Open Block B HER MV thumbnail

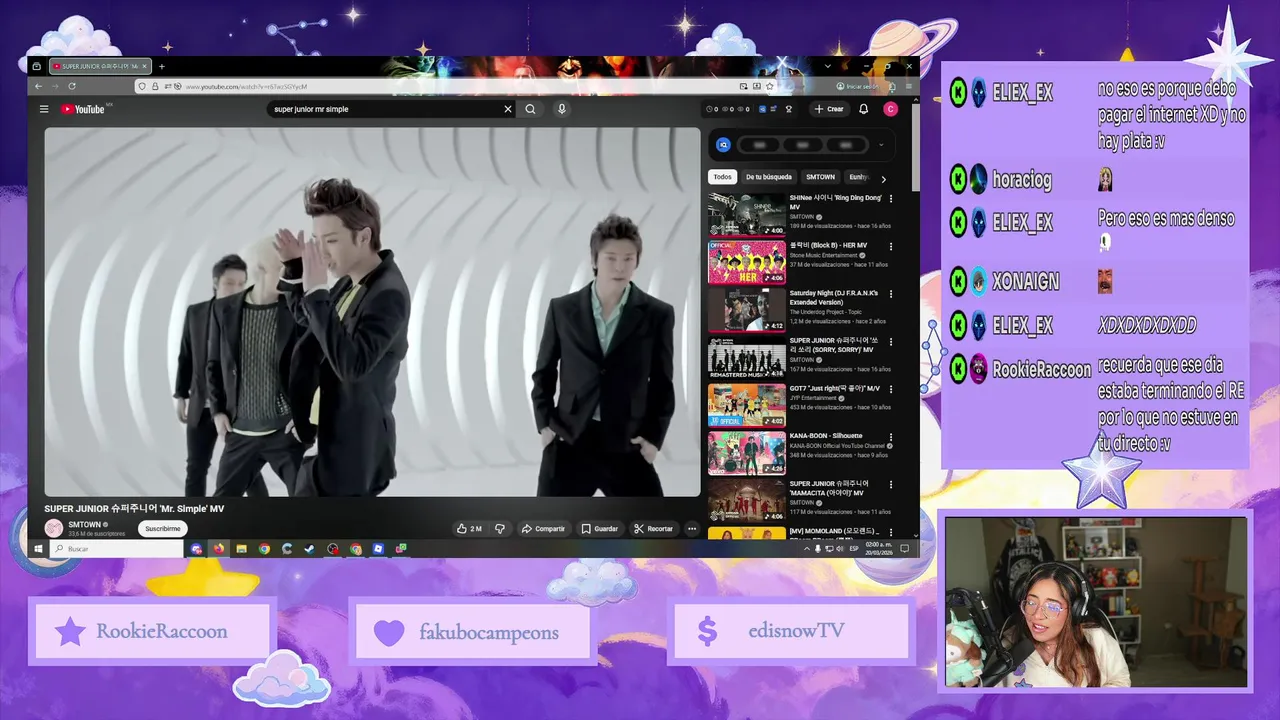tap(747, 262)
